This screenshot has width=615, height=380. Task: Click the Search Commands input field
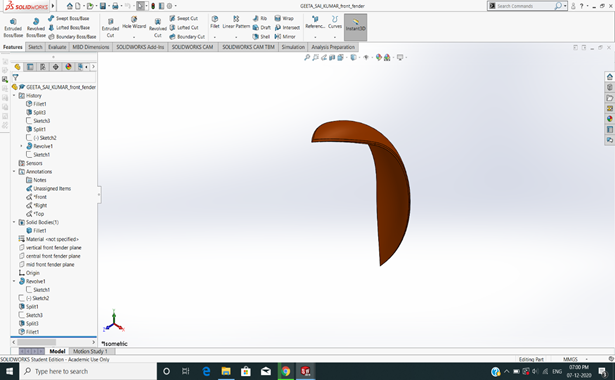pyautogui.click(x=525, y=6)
